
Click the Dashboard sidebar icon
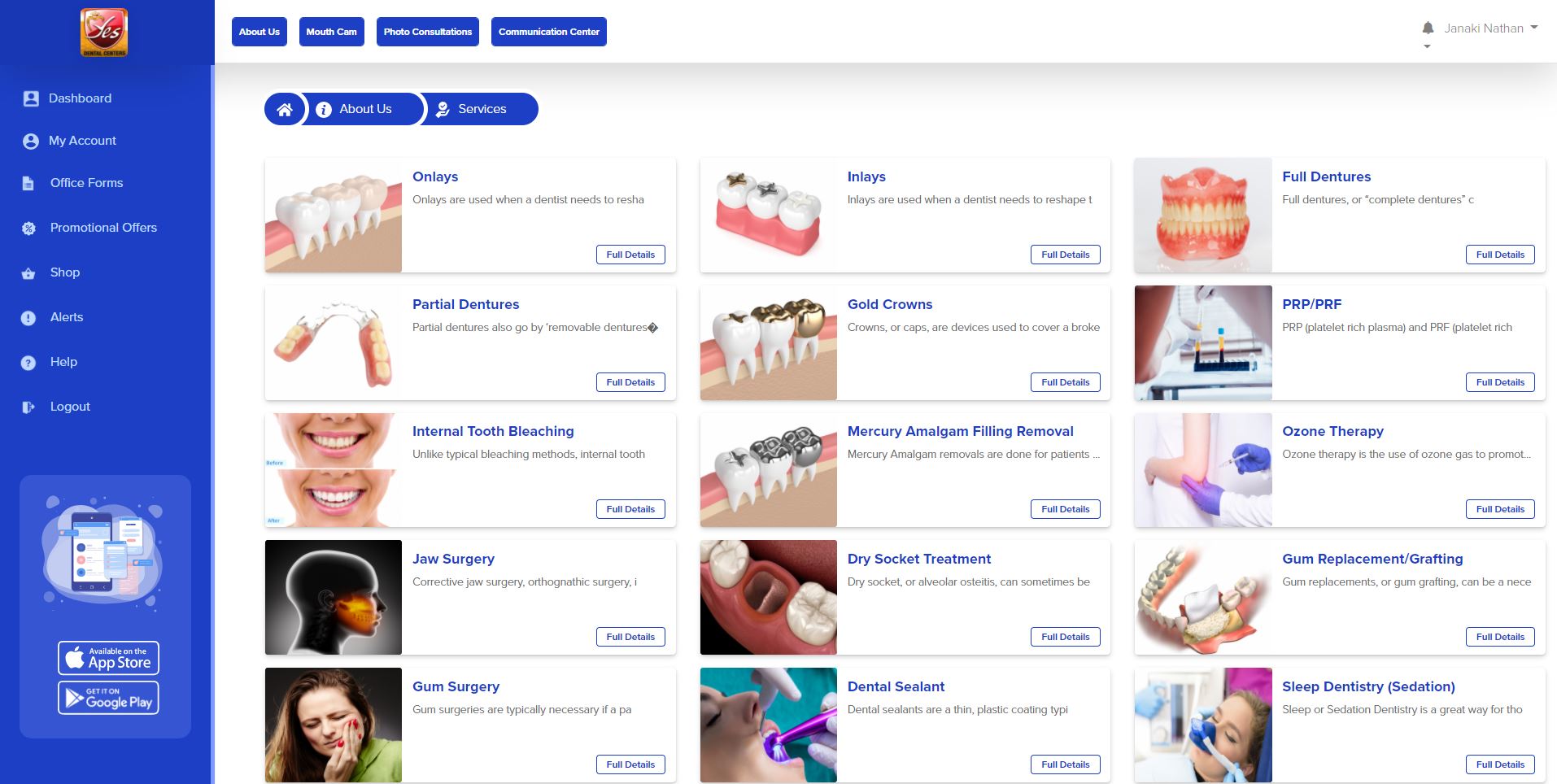click(x=31, y=98)
